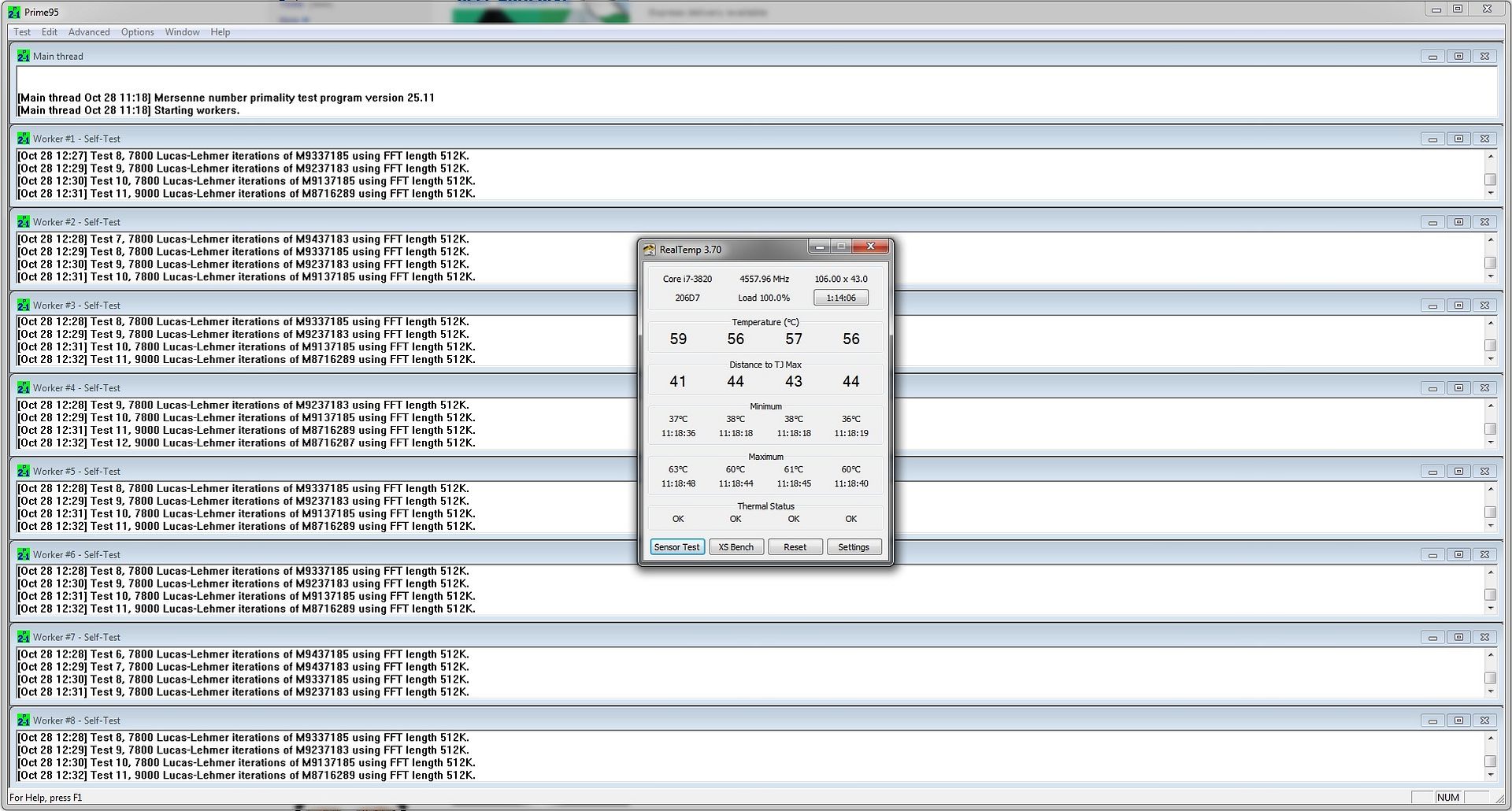This screenshot has height=811, width=1512.
Task: Click the Worker #2 scrollbar thumb
Action: click(x=1490, y=263)
